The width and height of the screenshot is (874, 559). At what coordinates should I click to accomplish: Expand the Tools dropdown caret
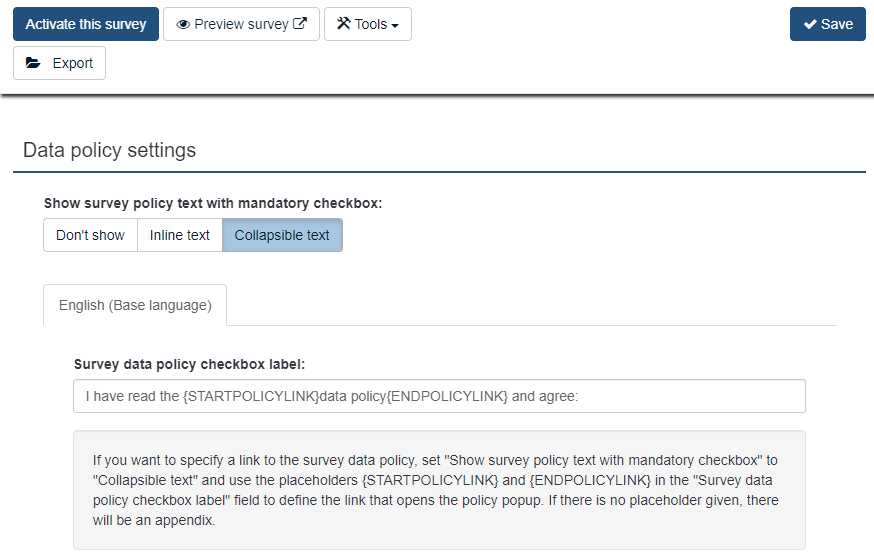pyautogui.click(x=395, y=25)
